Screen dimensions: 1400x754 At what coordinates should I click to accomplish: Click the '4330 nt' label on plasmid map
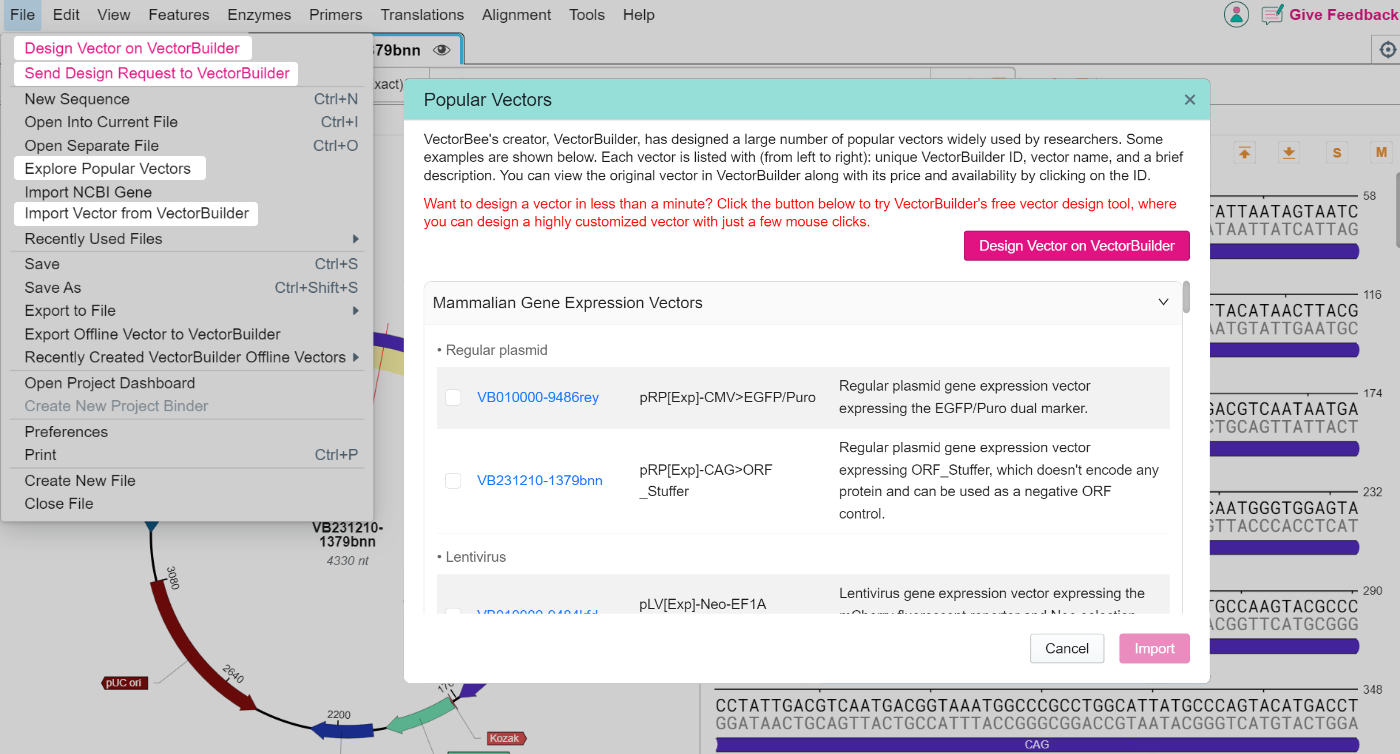pyautogui.click(x=348, y=561)
